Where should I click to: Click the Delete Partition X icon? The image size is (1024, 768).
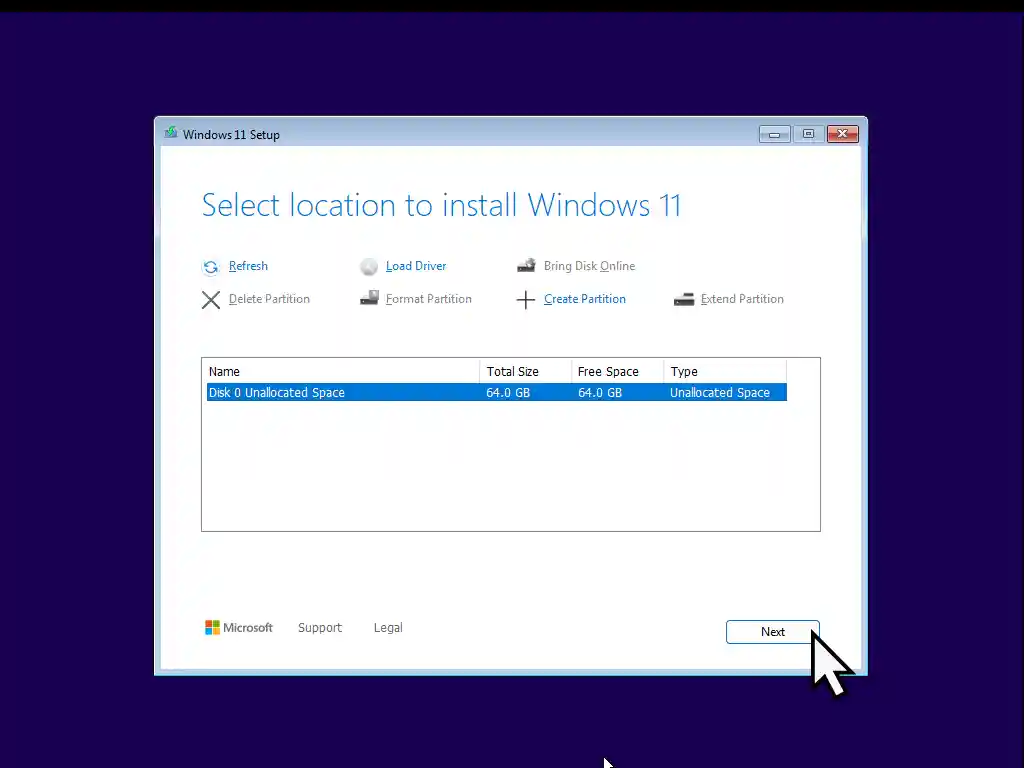click(211, 300)
